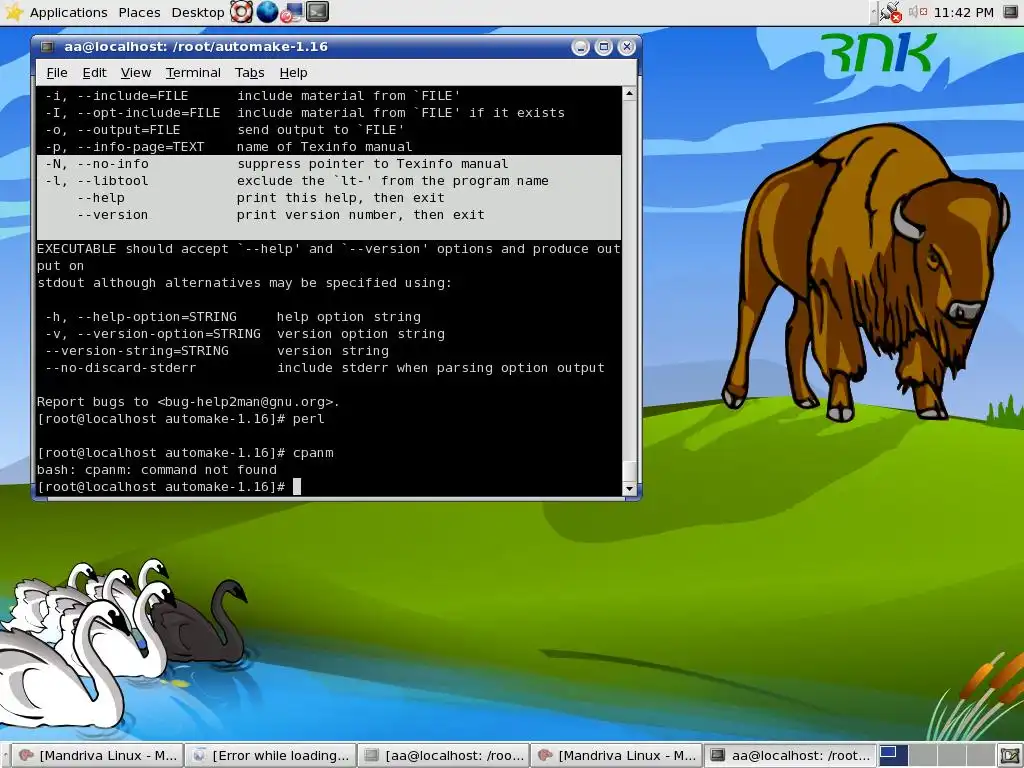The height and width of the screenshot is (768, 1024).
Task: Click the '--output=FILE' option text
Action: tap(129, 130)
